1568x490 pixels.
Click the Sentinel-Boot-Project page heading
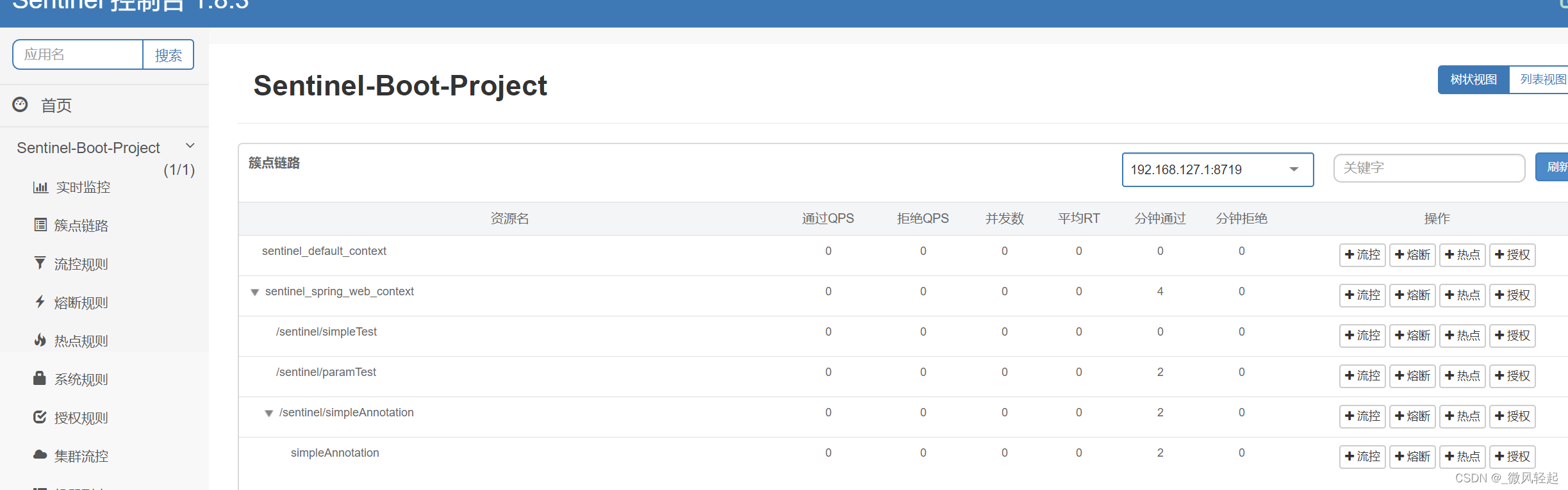pyautogui.click(x=400, y=86)
